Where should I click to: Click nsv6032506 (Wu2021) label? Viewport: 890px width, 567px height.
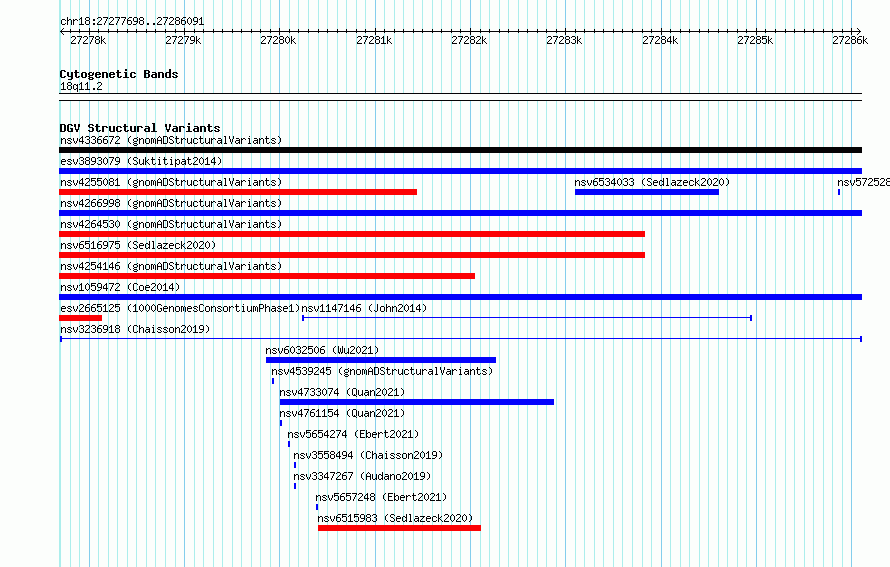(322, 350)
